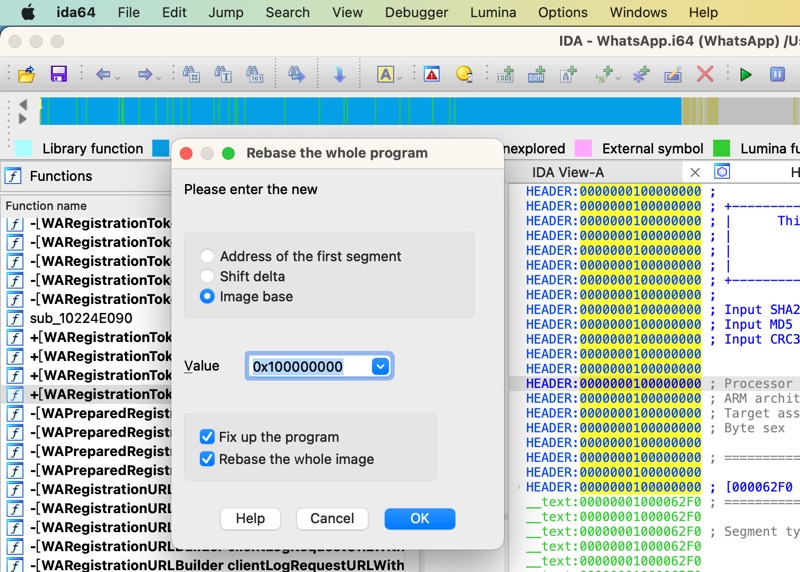Click the yellow circle calculator icon
The width and height of the screenshot is (800, 572).
(x=464, y=74)
